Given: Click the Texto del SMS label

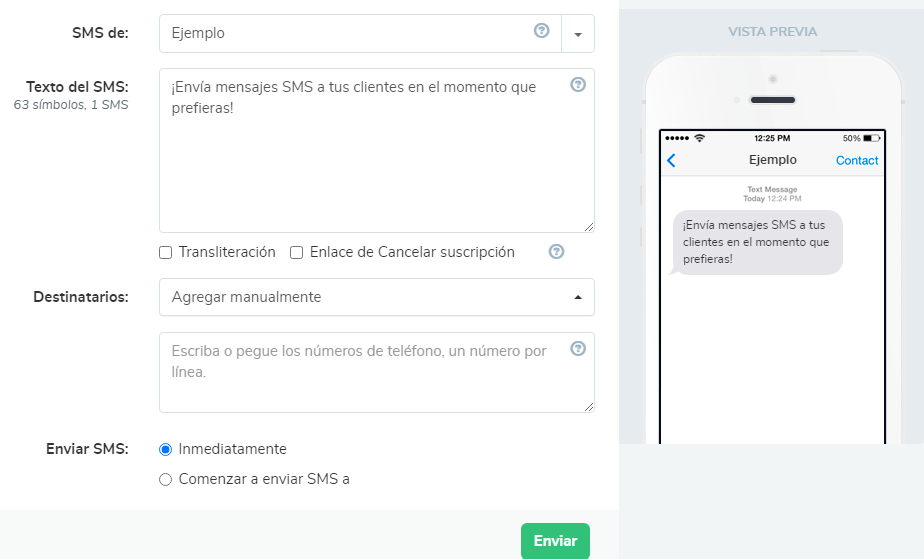Looking at the screenshot, I should click(x=77, y=87).
